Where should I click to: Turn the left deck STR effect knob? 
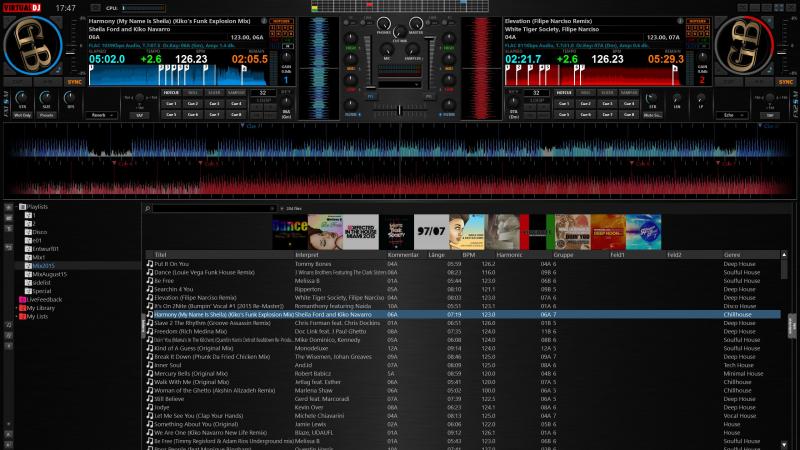click(x=22, y=97)
